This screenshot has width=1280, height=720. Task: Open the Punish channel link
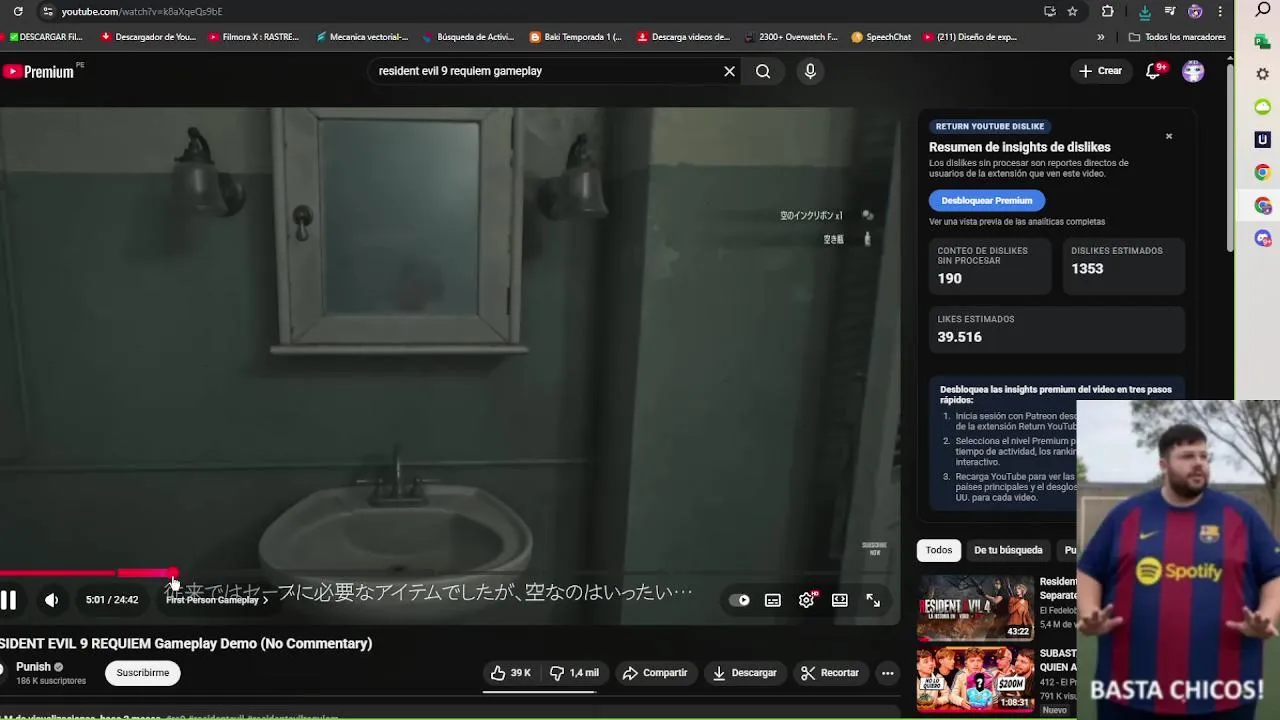tap(33, 667)
